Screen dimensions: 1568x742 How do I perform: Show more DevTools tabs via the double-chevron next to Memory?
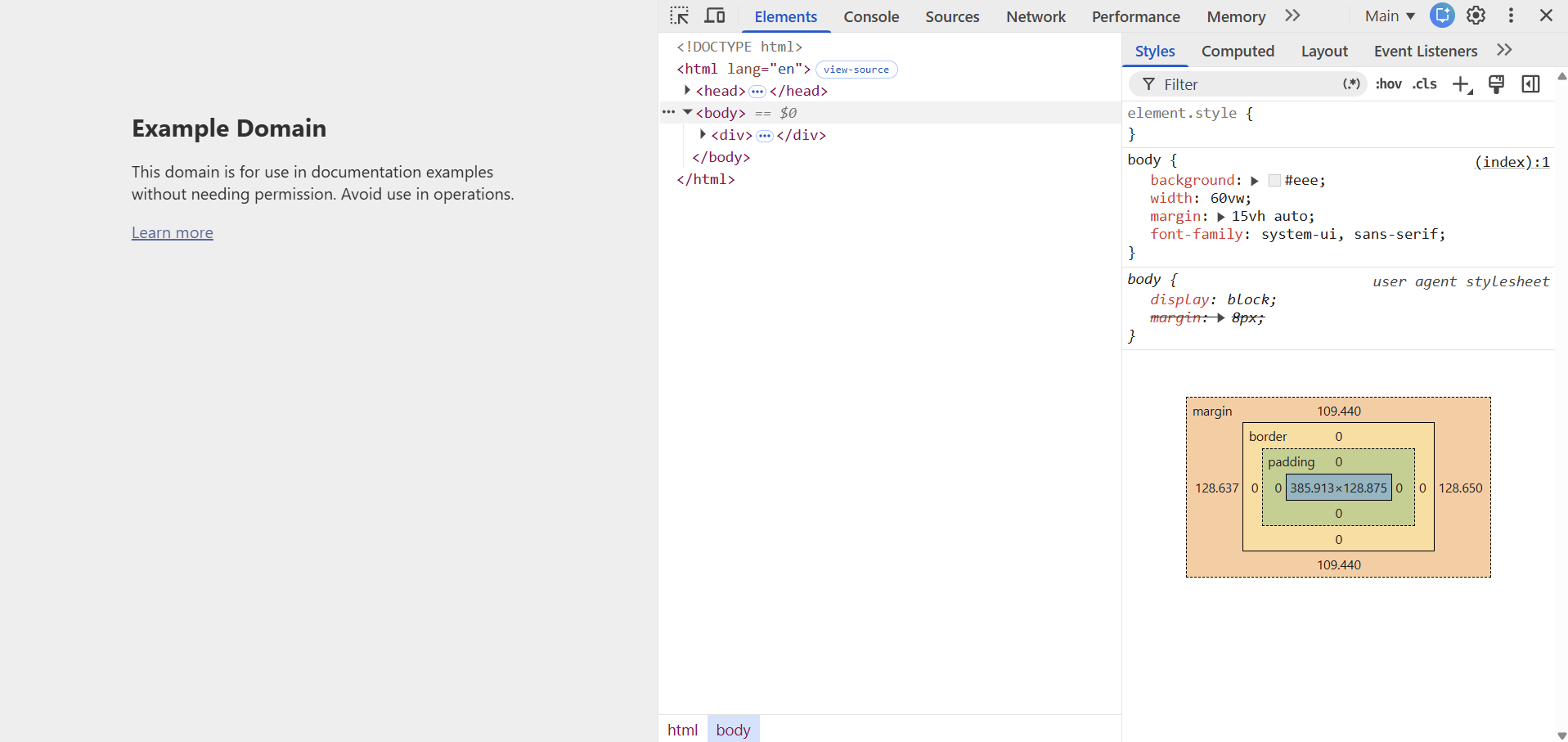pos(1292,16)
